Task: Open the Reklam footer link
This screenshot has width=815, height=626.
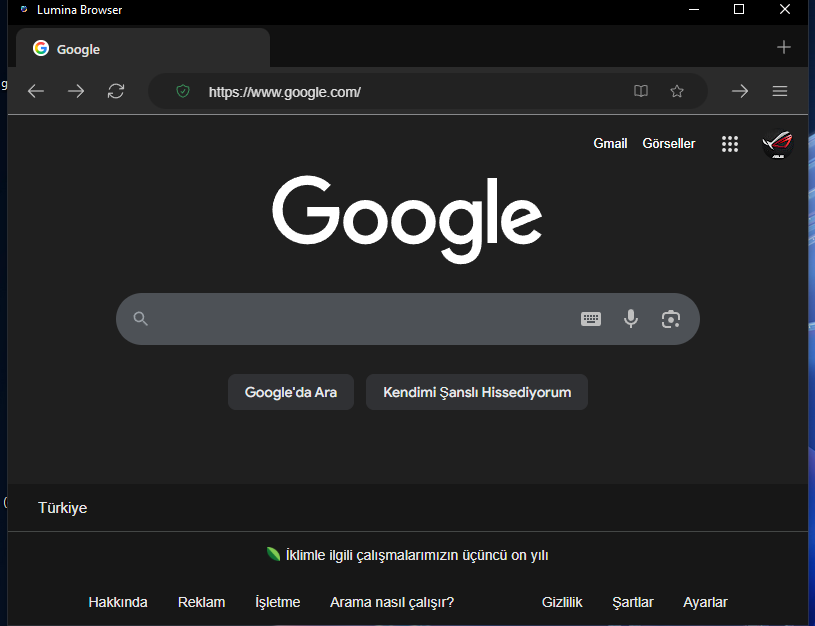Action: (201, 602)
